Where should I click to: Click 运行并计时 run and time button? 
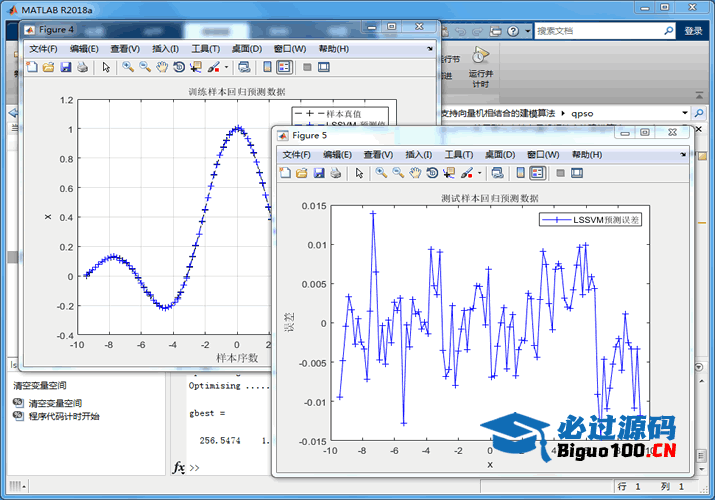(x=481, y=67)
